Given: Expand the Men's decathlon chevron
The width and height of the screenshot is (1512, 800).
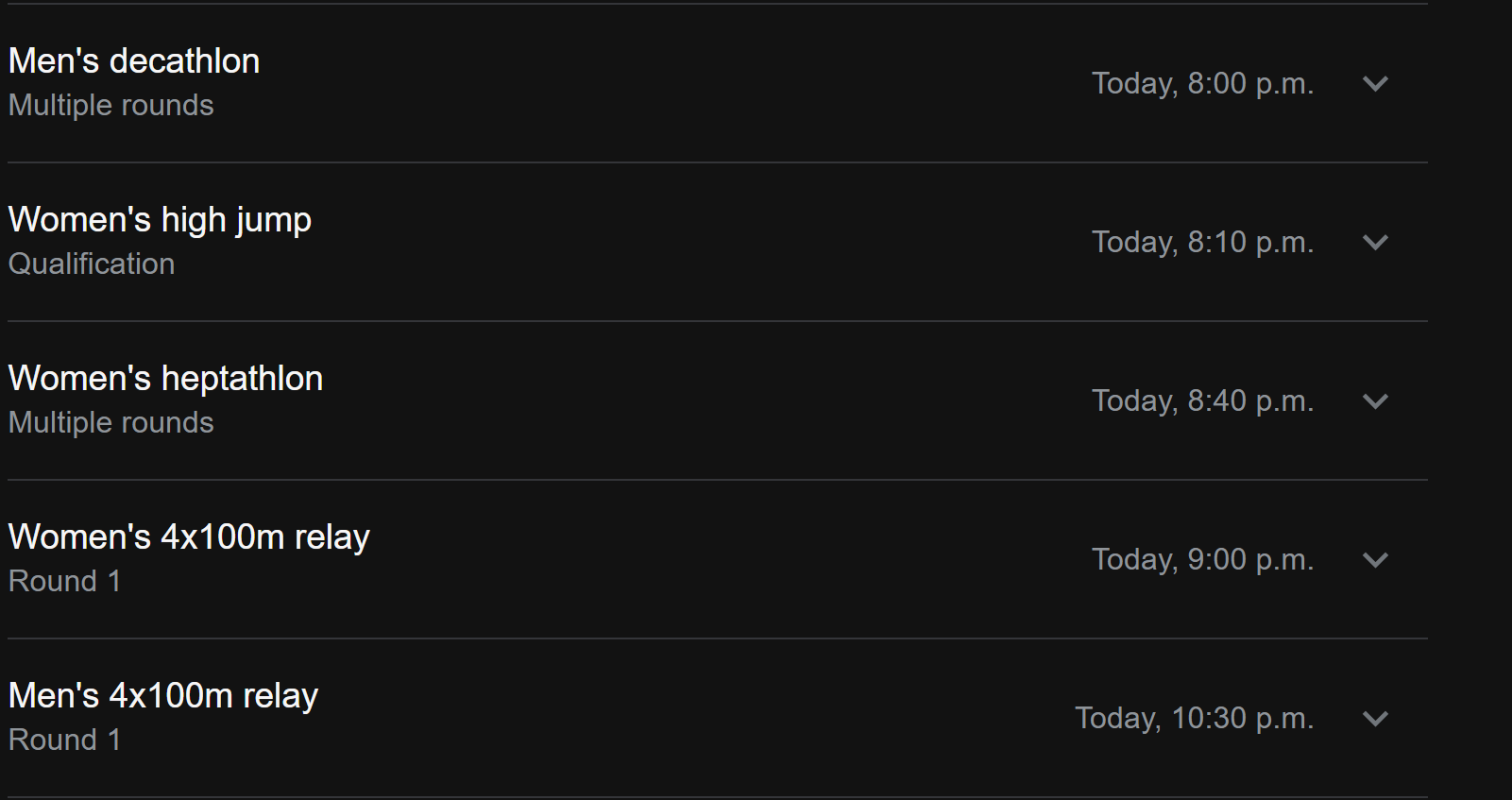Looking at the screenshot, I should click(1375, 84).
